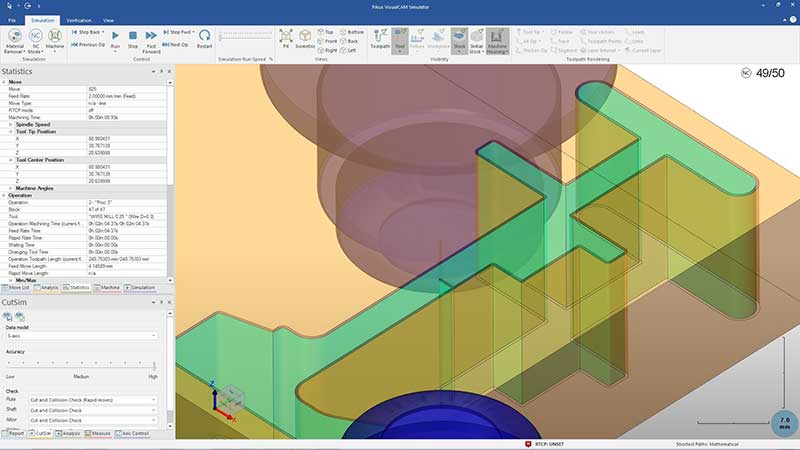Stop the simulation playback
Viewport: 800px width, 450px height.
pyautogui.click(x=133, y=40)
